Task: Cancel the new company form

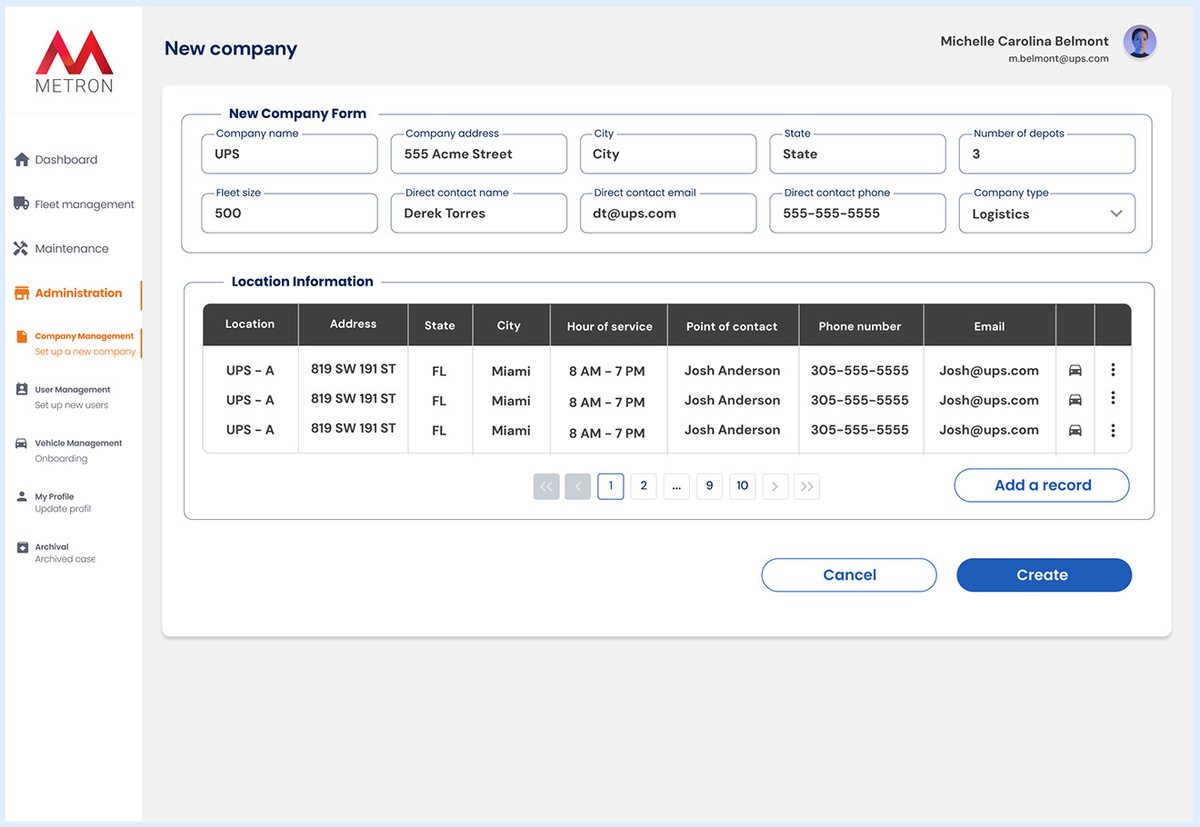Action: [849, 575]
